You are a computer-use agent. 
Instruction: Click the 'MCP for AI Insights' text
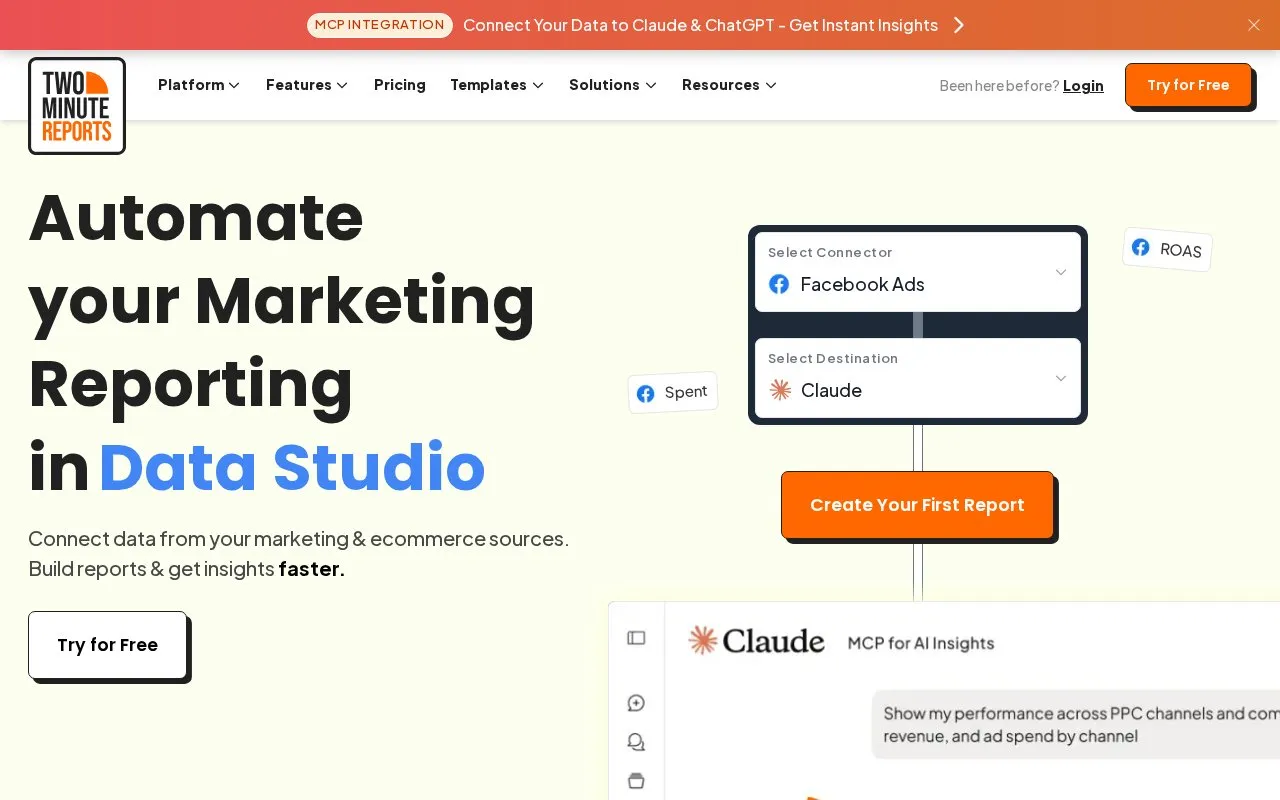click(x=921, y=643)
